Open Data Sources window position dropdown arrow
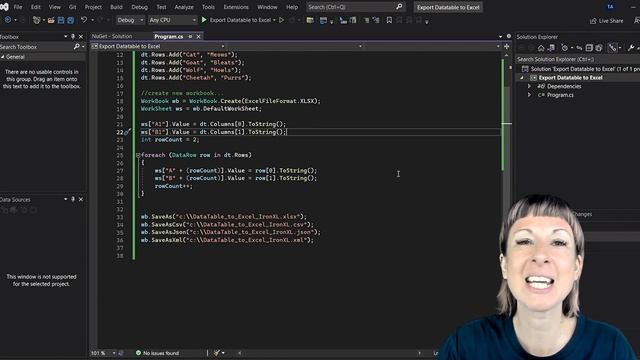 coord(65,199)
